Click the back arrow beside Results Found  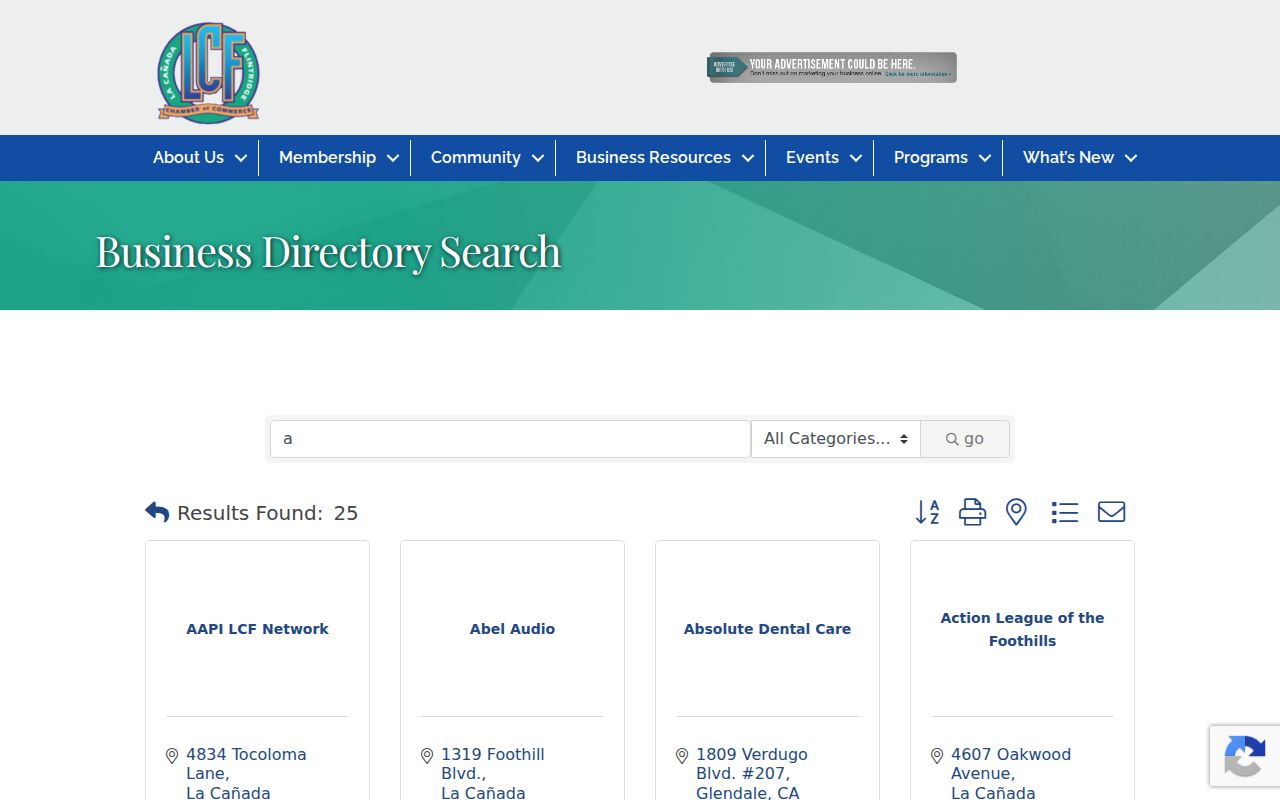click(x=157, y=512)
